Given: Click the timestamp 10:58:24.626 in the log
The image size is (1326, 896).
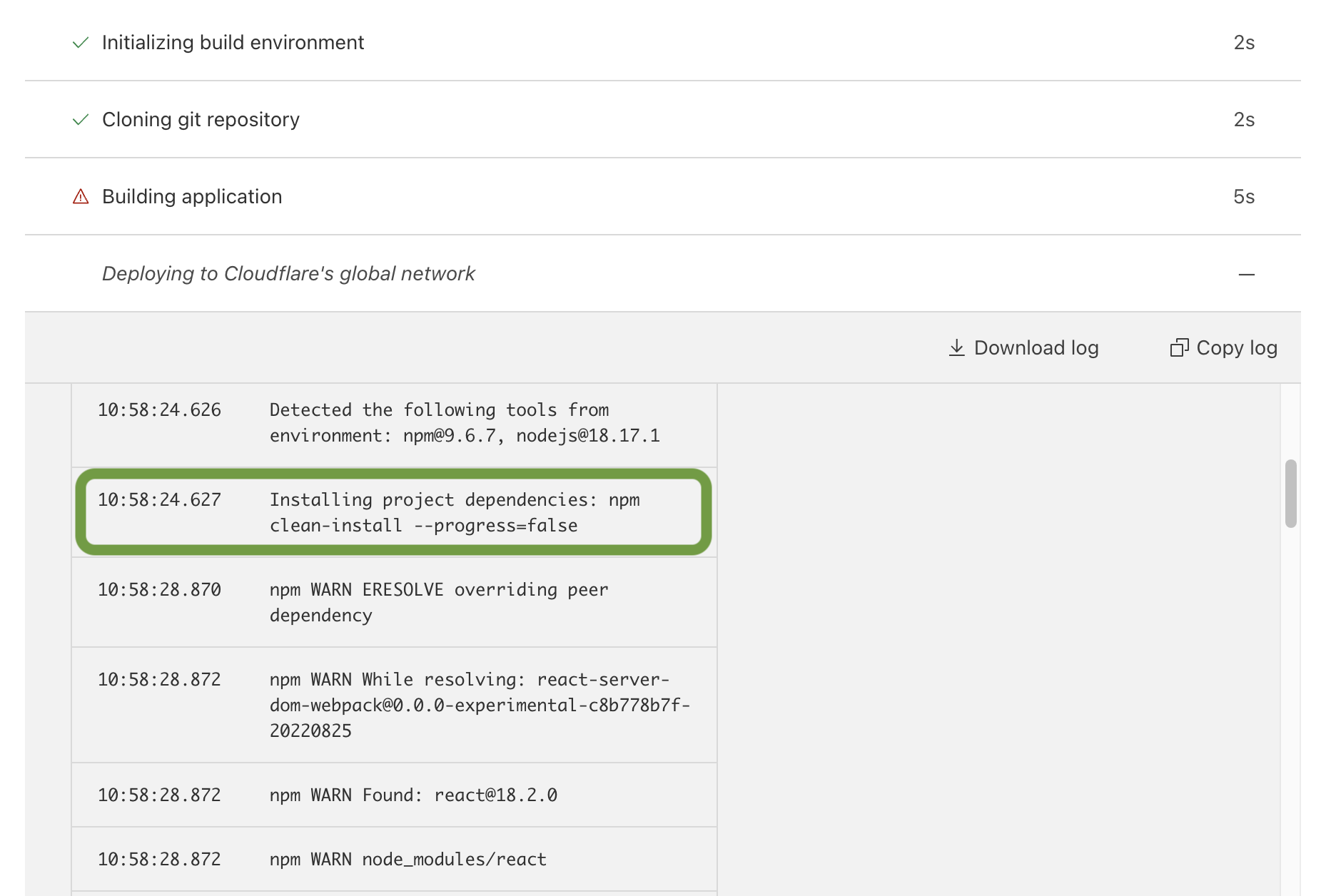Looking at the screenshot, I should point(160,409).
